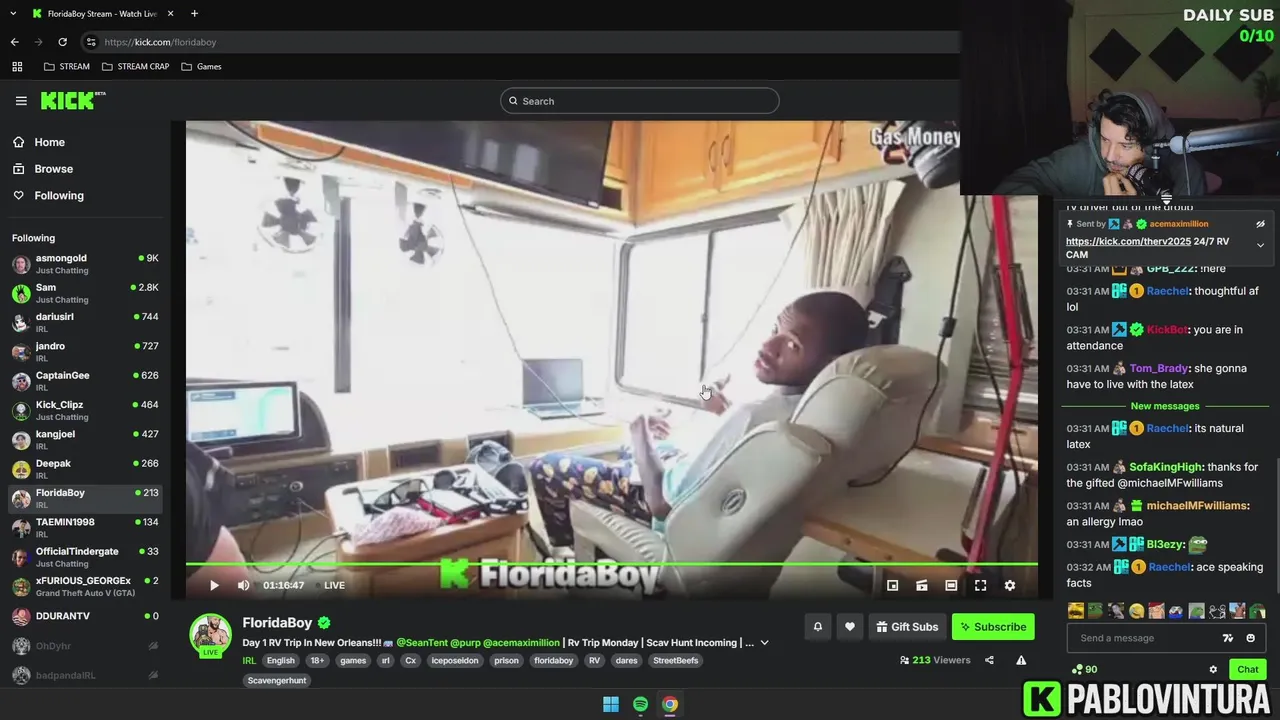Open emote picker in message box
1280x720 pixels.
(x=1250, y=638)
